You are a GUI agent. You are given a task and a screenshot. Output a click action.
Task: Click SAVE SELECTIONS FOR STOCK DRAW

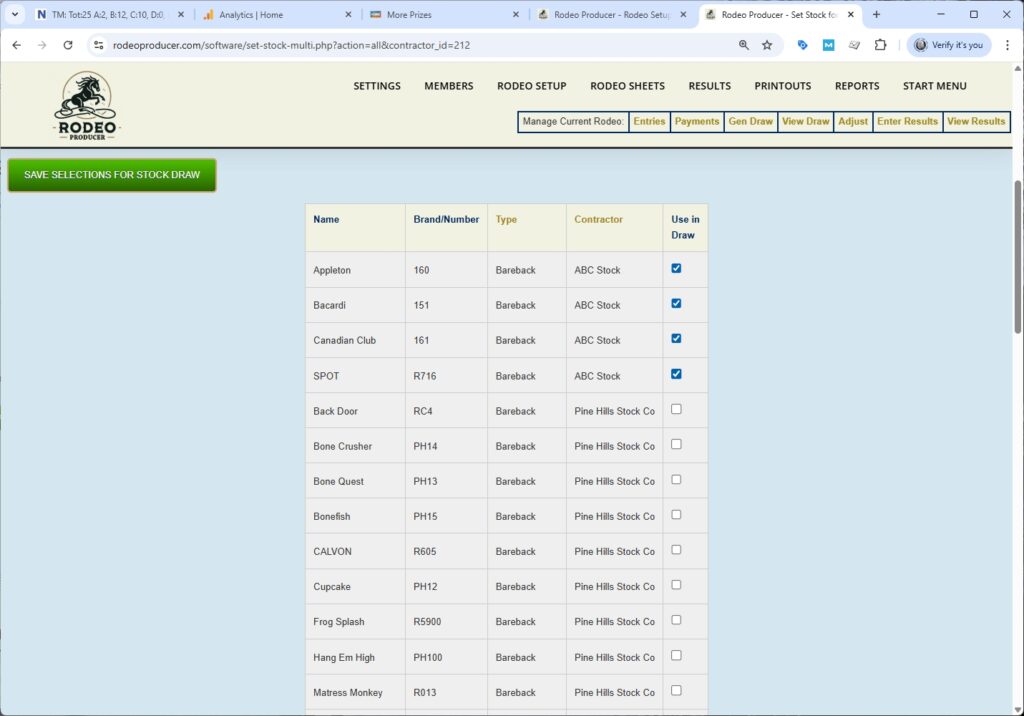click(110, 174)
